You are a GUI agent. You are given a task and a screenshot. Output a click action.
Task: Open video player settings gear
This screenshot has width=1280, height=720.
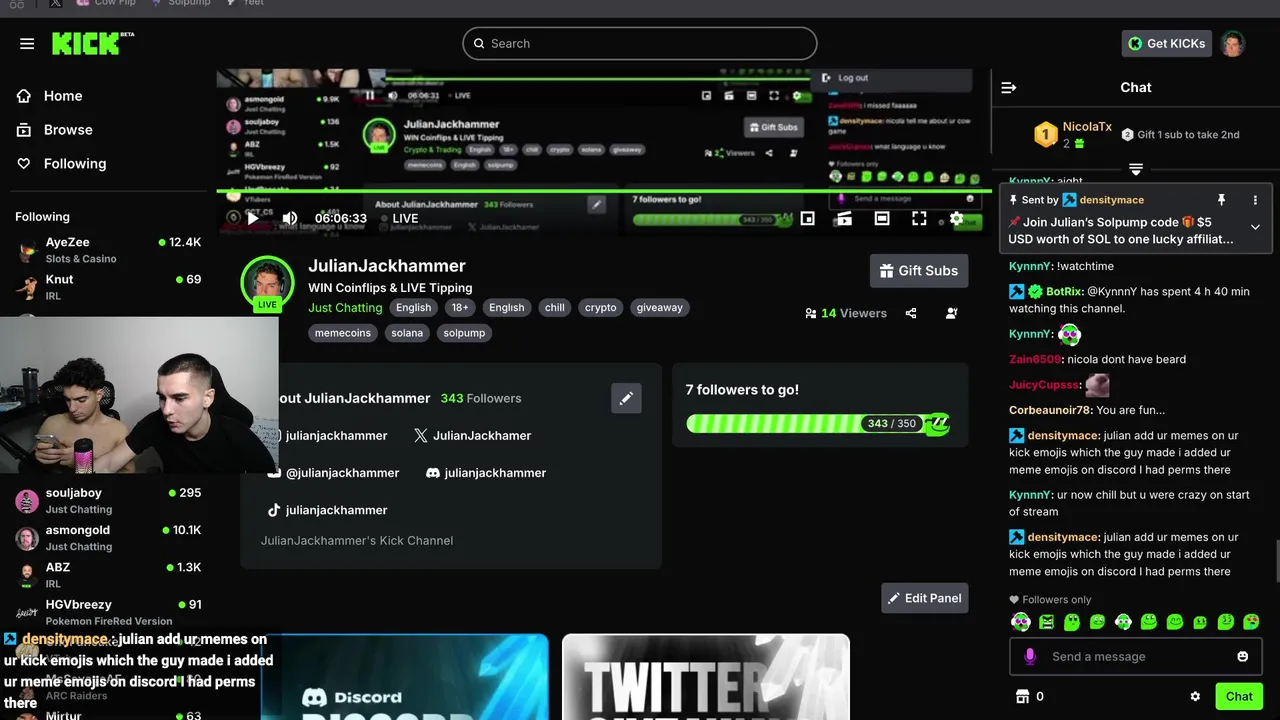(x=957, y=218)
